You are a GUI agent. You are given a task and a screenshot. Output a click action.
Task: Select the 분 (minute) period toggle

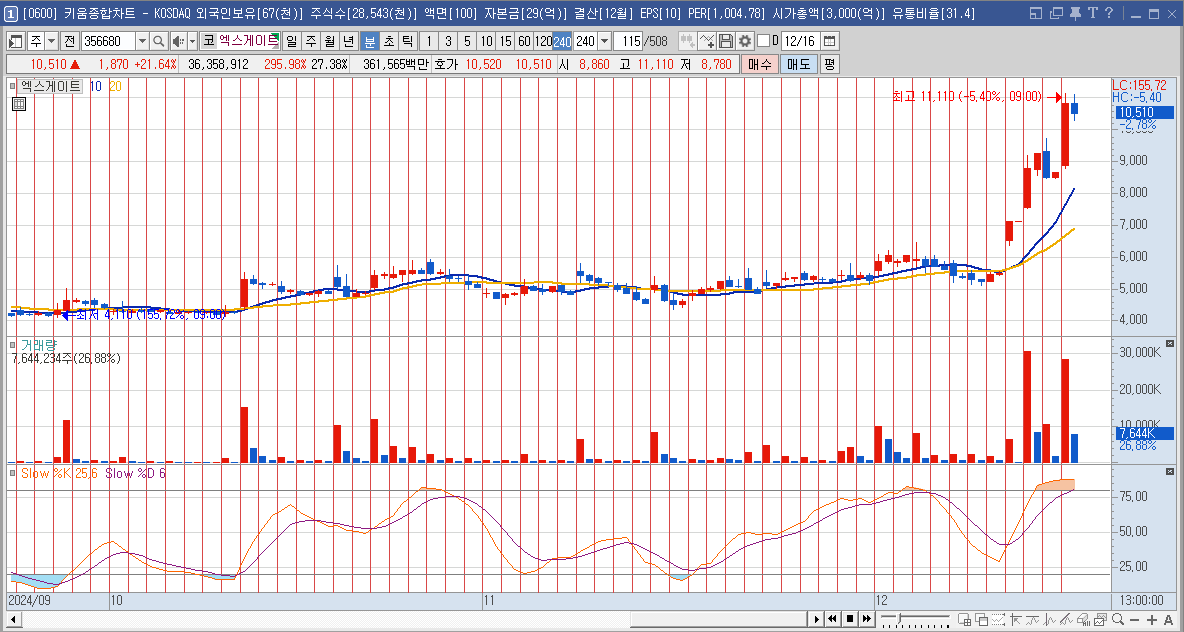coord(369,41)
